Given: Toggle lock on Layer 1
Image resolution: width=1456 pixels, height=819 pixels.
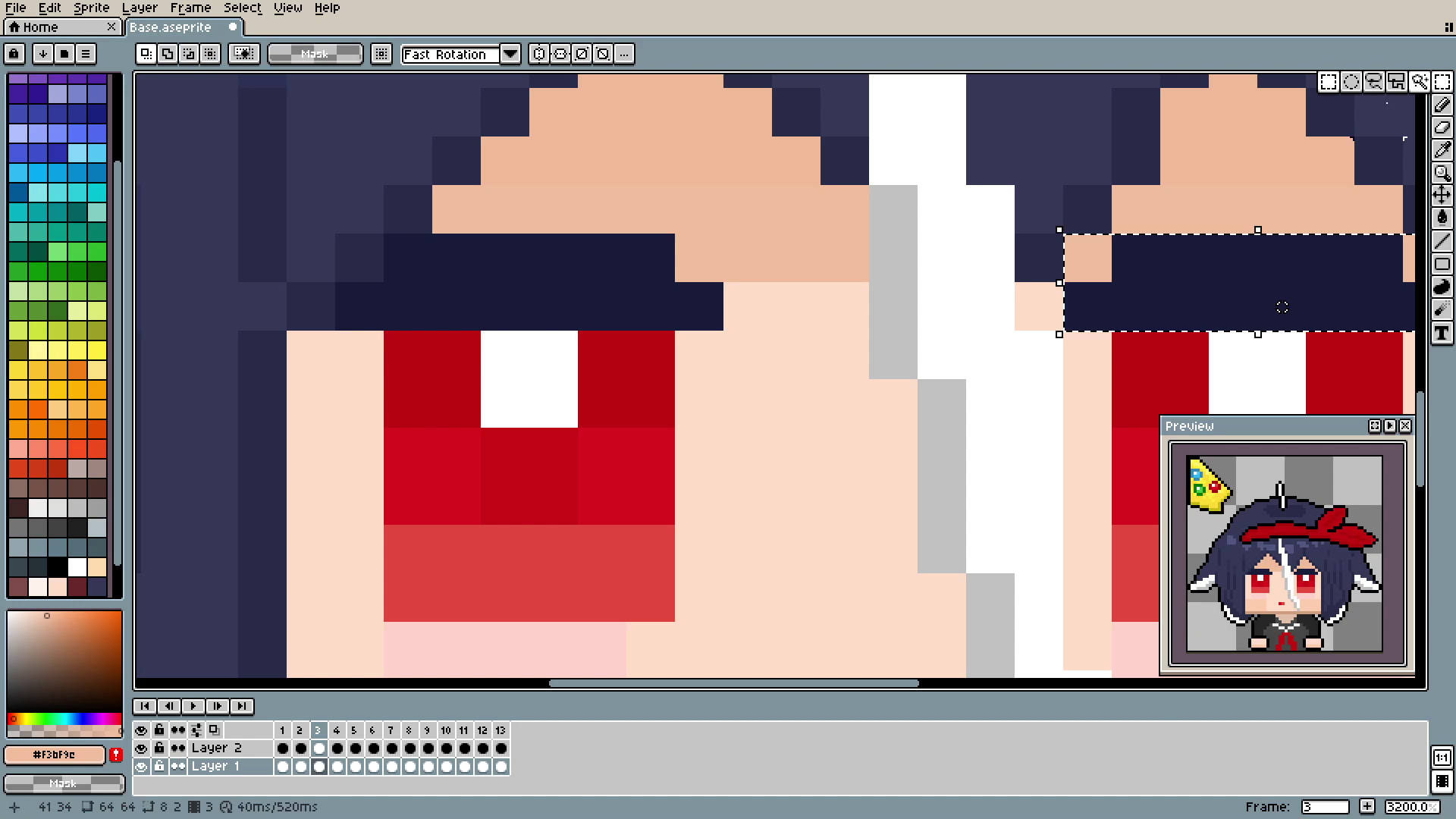Looking at the screenshot, I should point(159,767).
